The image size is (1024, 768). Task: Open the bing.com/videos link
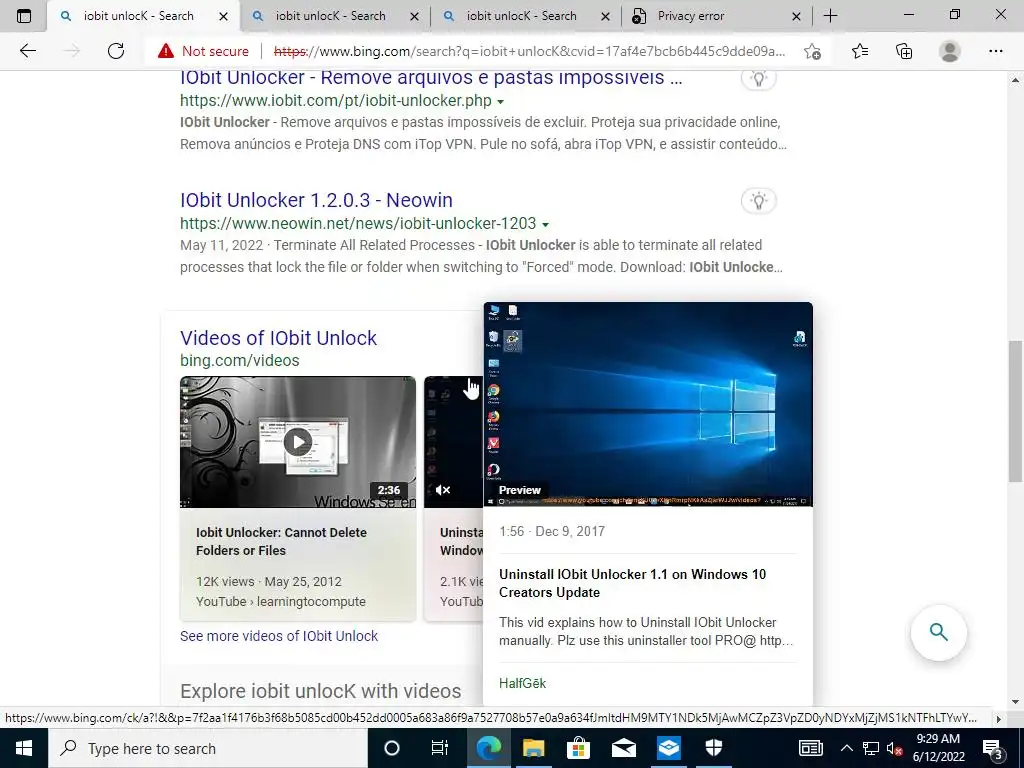coord(240,360)
